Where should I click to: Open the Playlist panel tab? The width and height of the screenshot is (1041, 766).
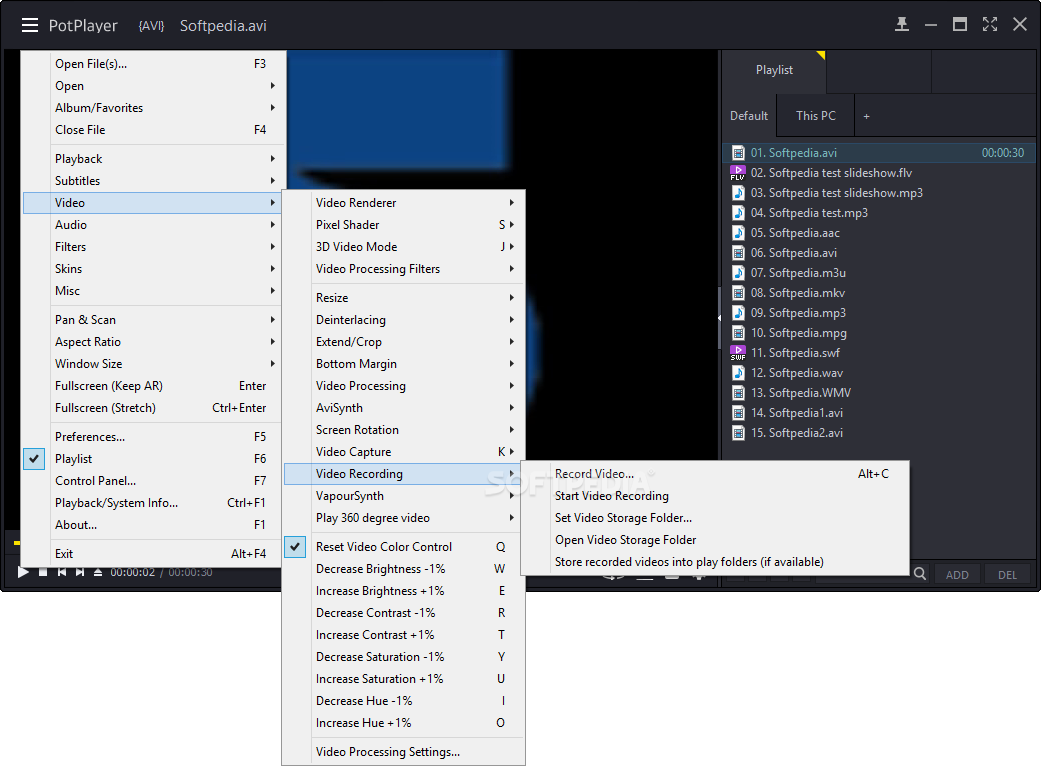[774, 70]
